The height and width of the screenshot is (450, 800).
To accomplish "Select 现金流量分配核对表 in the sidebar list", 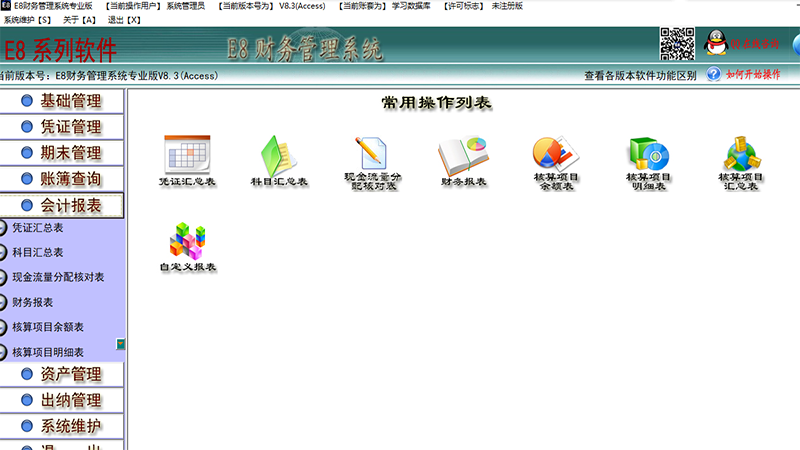I will point(58,277).
